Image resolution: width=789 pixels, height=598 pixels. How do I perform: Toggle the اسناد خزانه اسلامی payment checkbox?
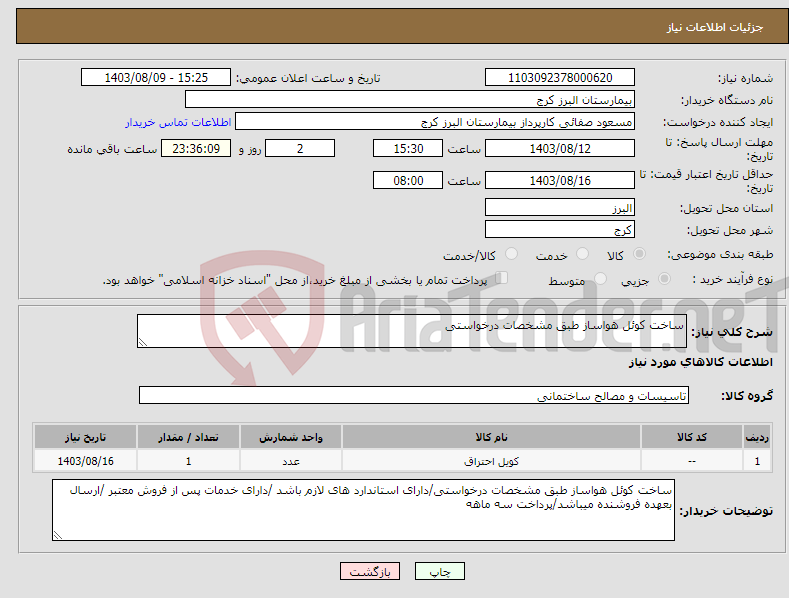[x=502, y=278]
